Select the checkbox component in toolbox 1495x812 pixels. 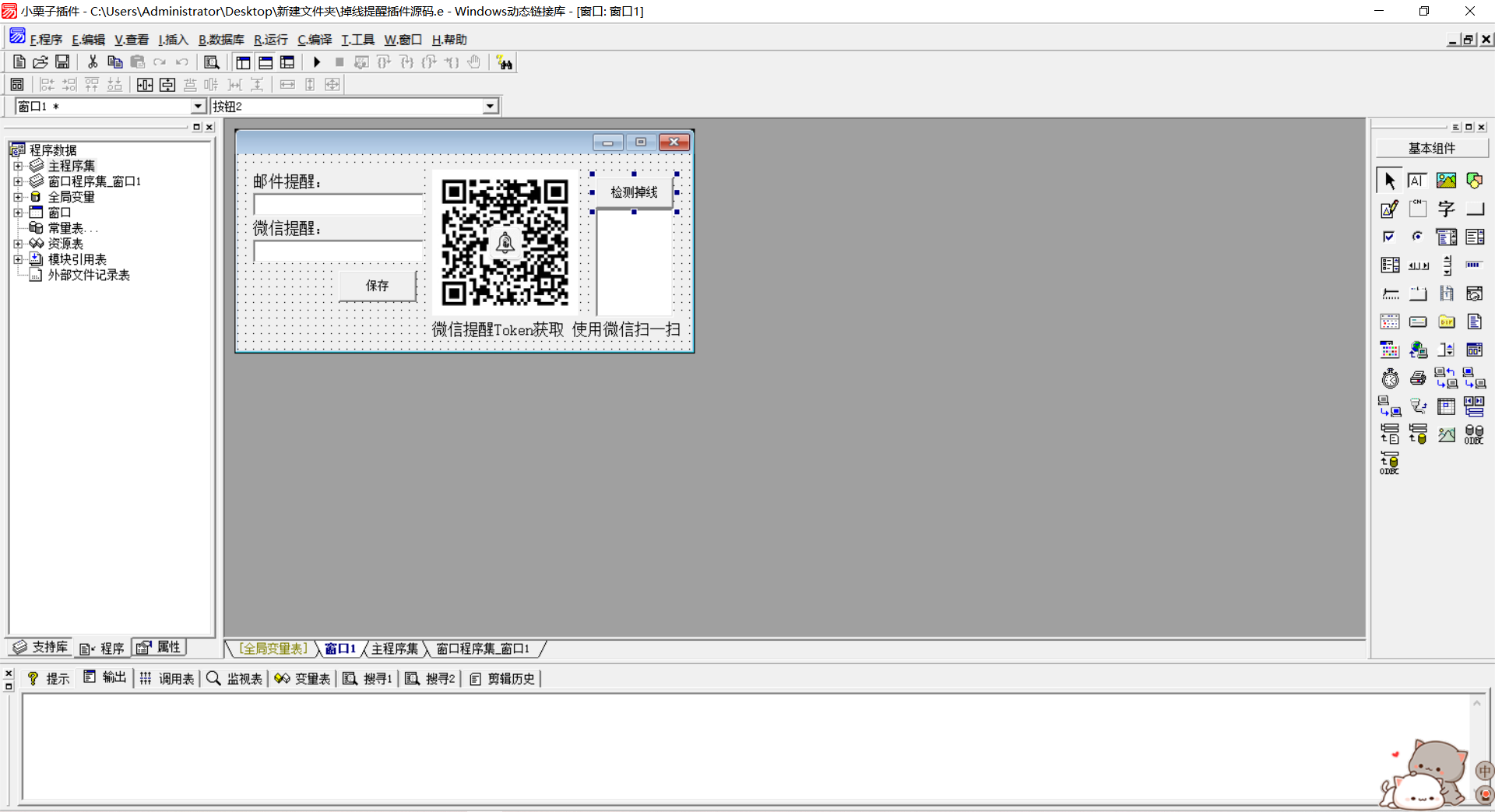click(x=1389, y=237)
